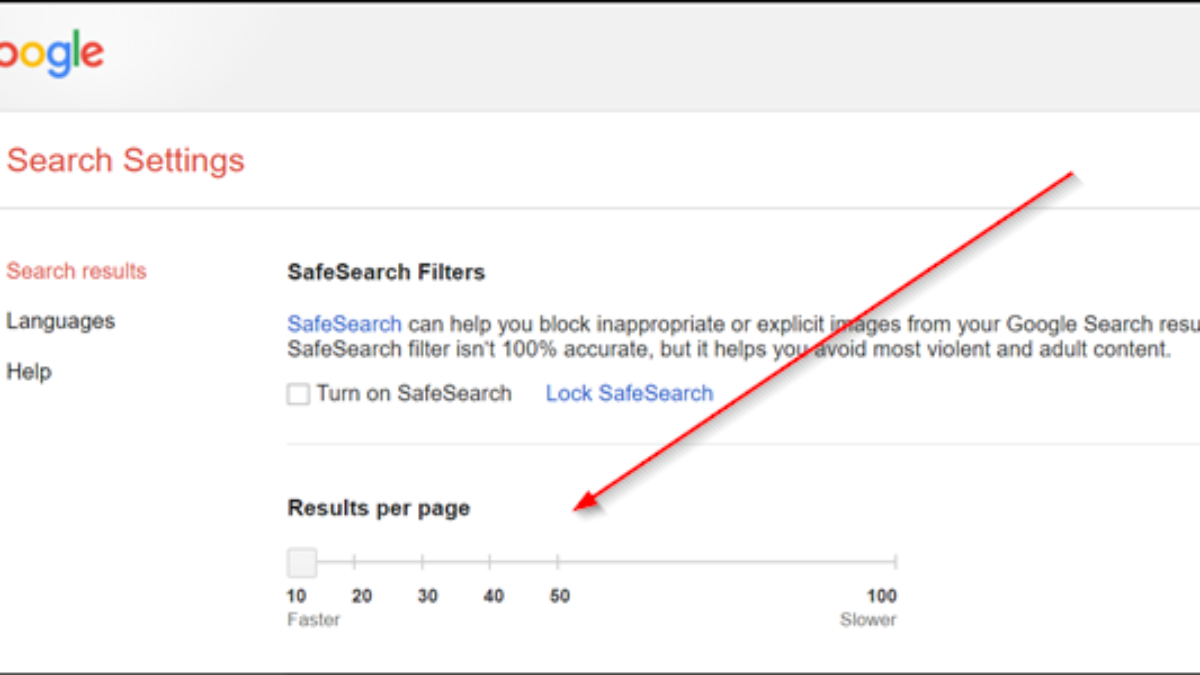This screenshot has height=675, width=1200.
Task: Click the Slower label under slider
Action: coord(868,620)
